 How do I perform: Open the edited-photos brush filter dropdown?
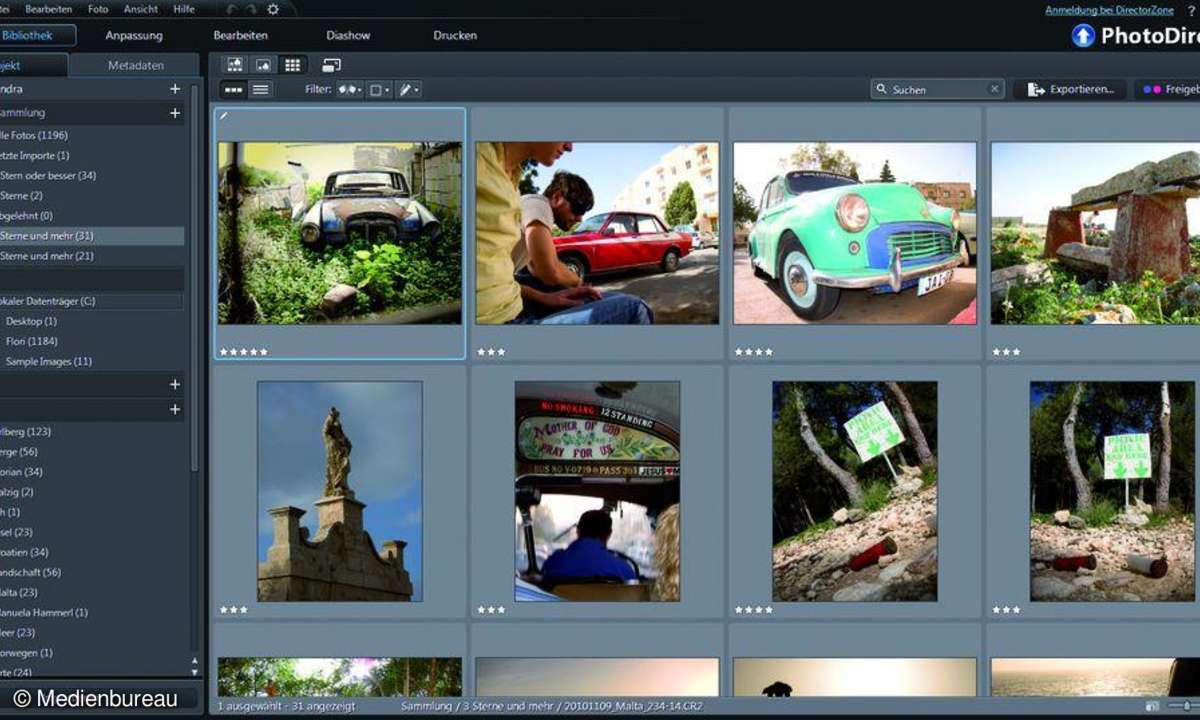coord(408,90)
